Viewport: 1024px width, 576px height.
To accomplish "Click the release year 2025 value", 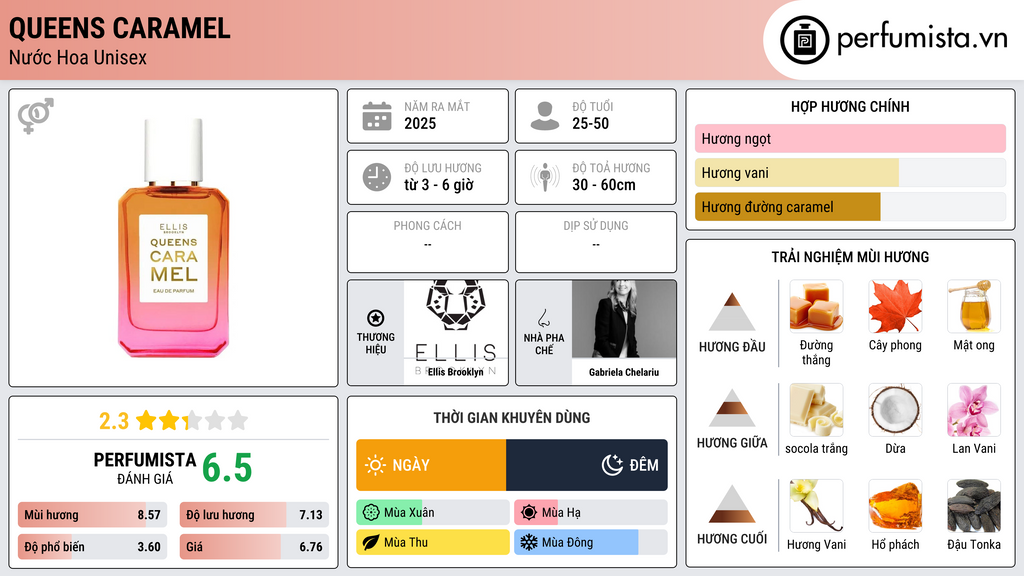I will (x=420, y=123).
